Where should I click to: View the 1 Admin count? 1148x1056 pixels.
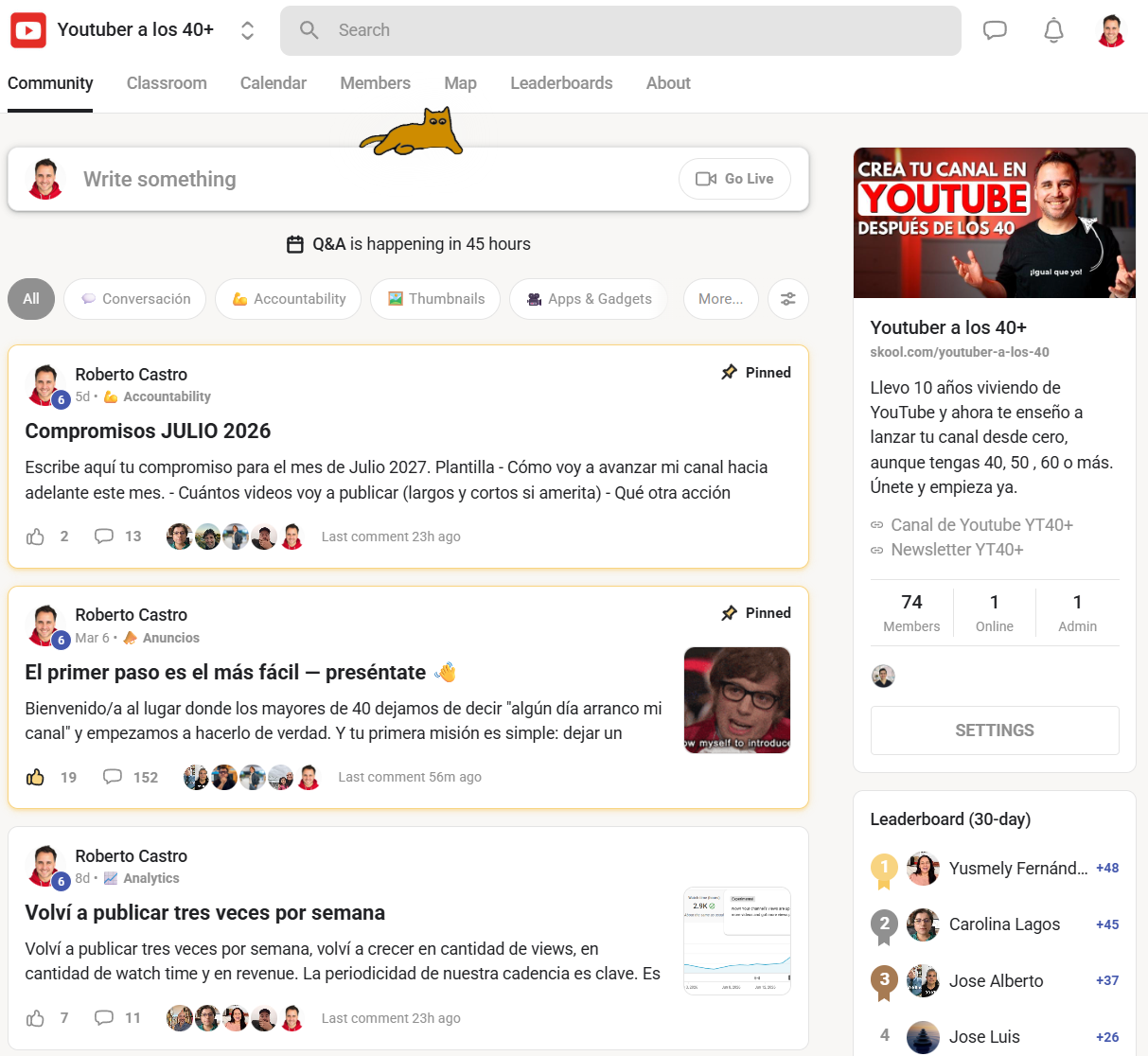click(1077, 612)
